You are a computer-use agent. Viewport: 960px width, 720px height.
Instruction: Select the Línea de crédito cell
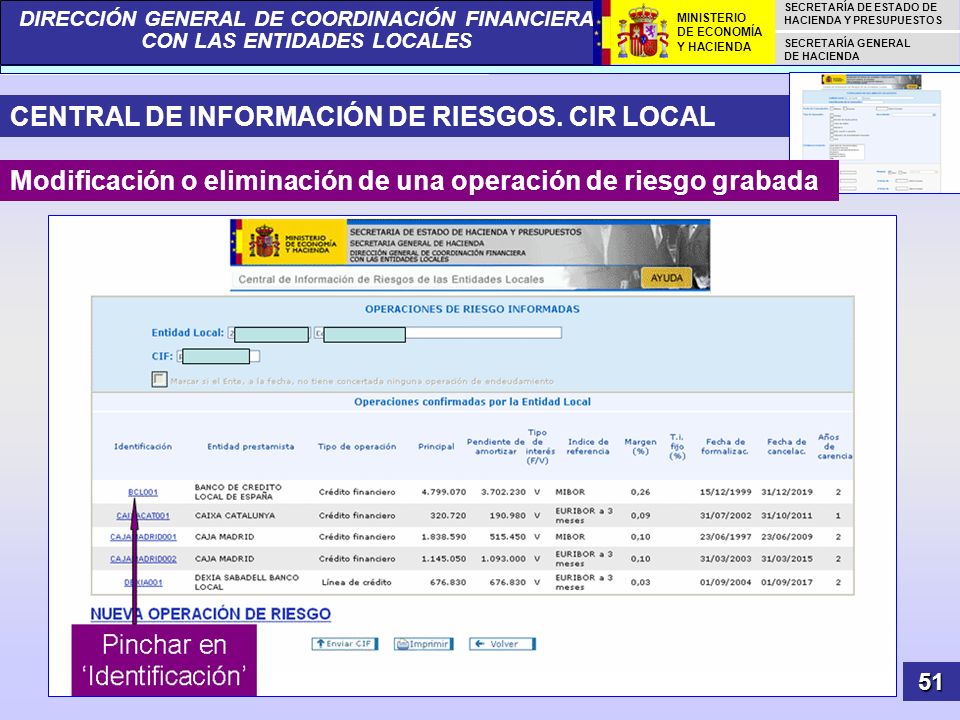(x=356, y=582)
